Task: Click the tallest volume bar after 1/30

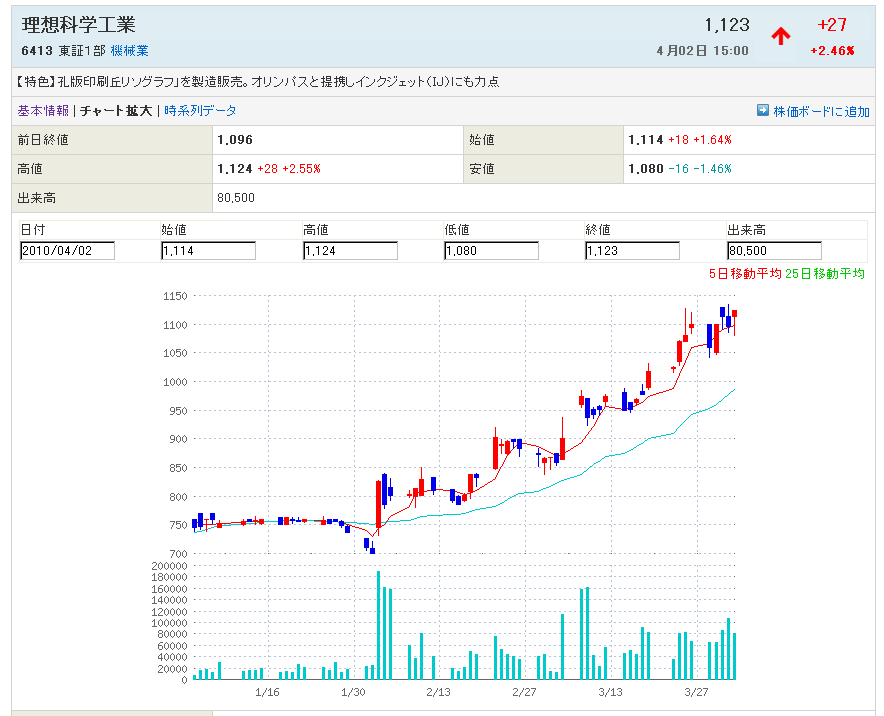Action: [378, 625]
